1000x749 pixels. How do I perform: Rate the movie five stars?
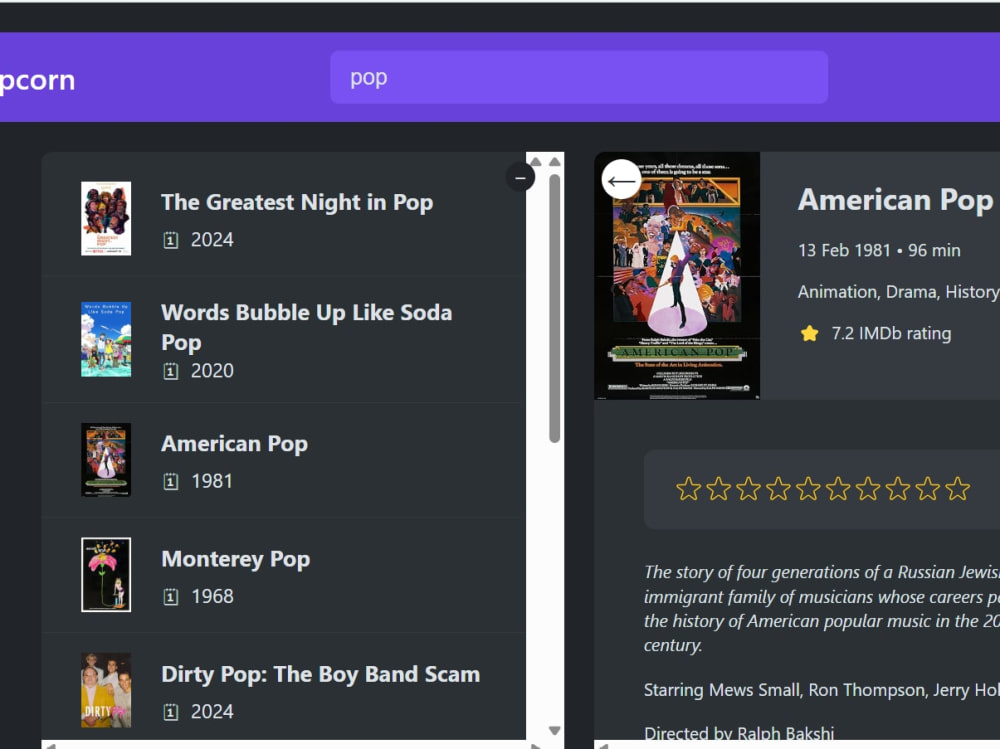808,489
